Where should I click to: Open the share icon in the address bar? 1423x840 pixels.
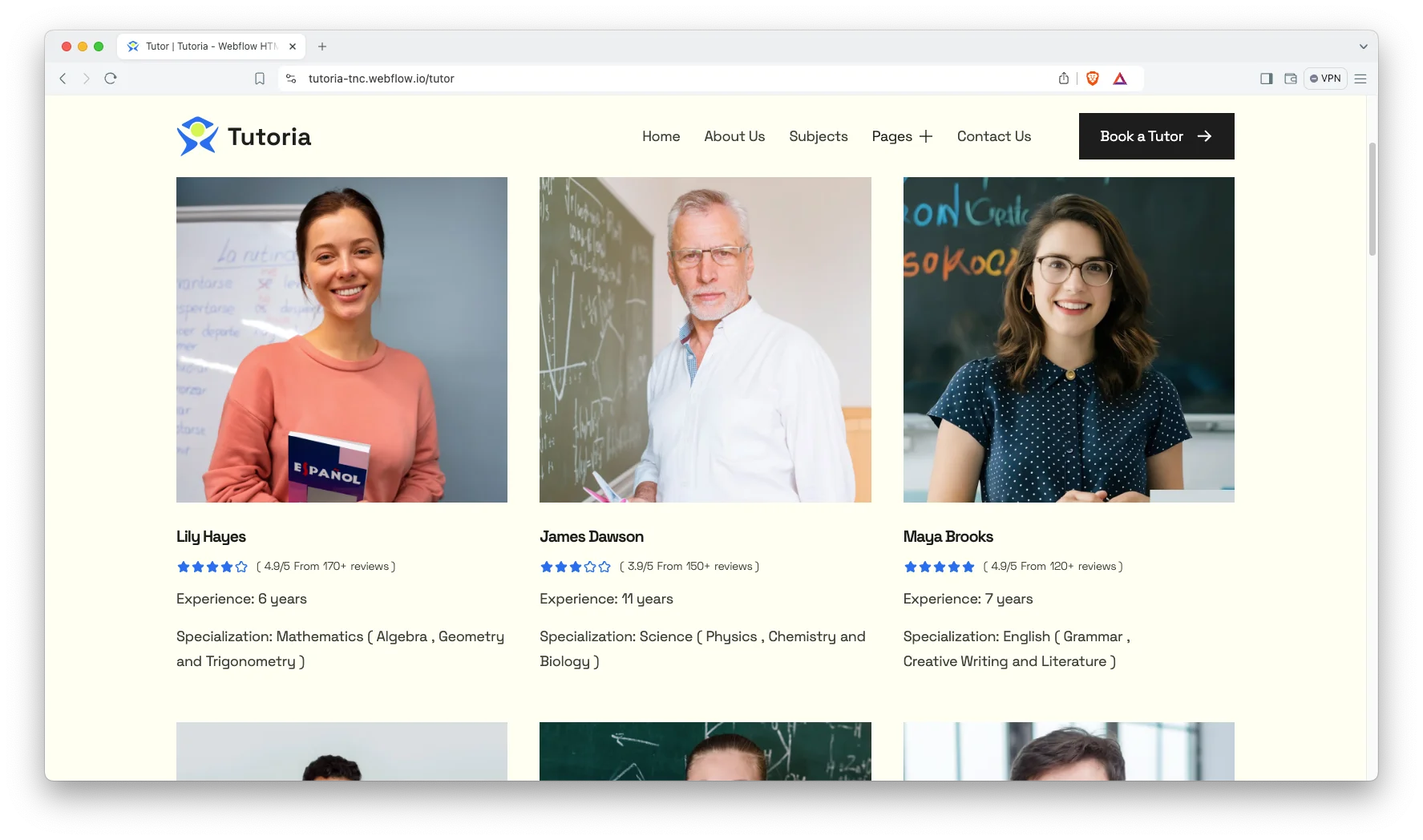pos(1064,79)
